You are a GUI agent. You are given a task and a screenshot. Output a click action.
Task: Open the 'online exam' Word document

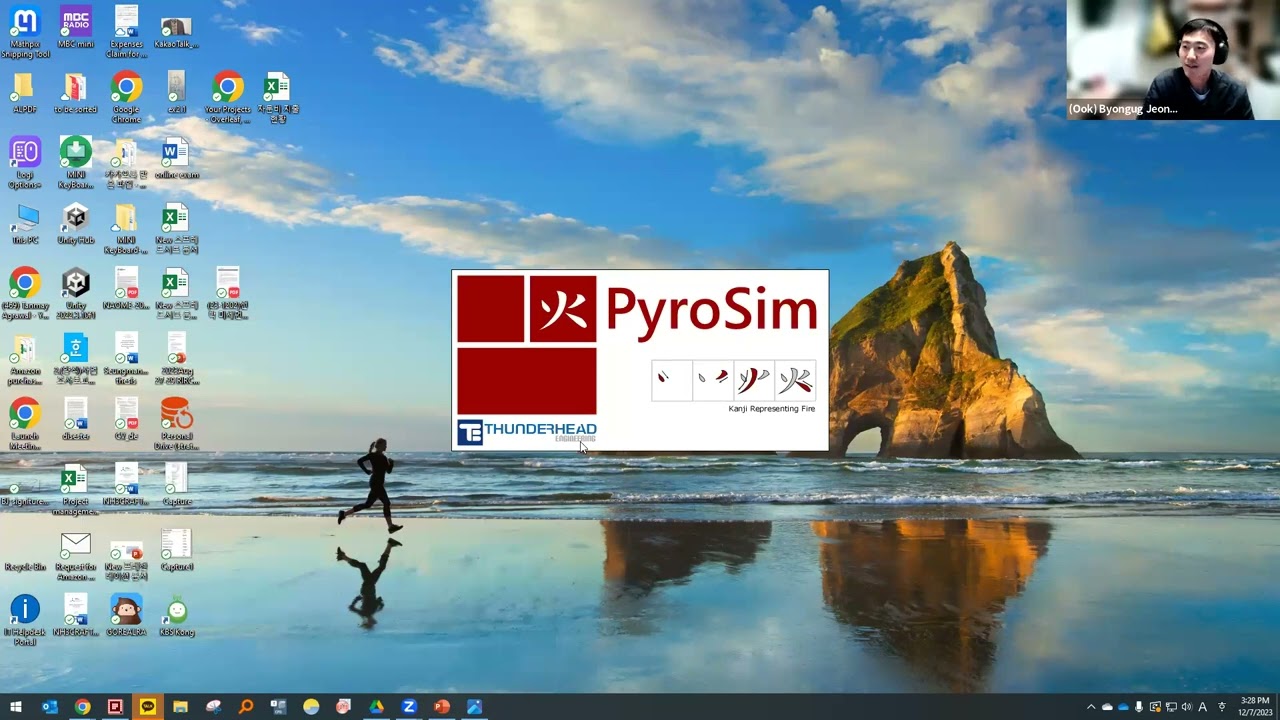tap(177, 158)
